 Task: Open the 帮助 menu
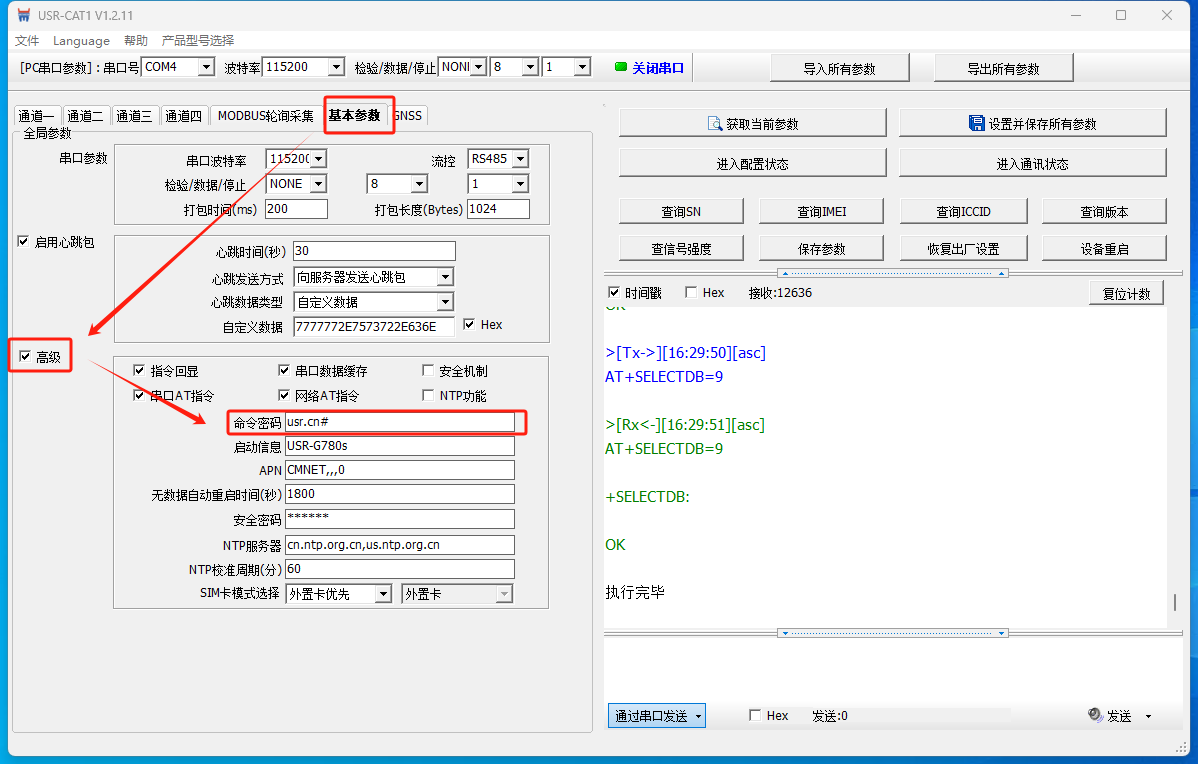pos(135,40)
